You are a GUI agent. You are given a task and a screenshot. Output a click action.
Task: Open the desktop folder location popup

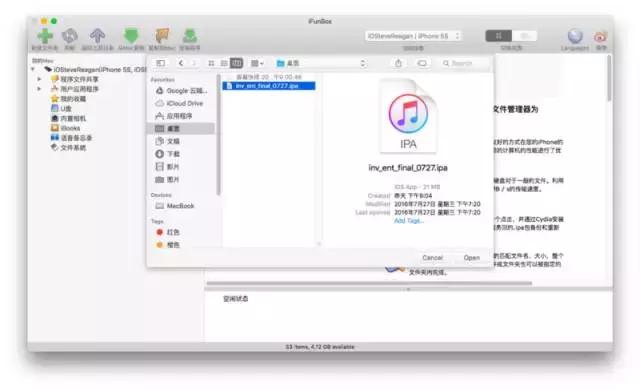click(x=320, y=63)
